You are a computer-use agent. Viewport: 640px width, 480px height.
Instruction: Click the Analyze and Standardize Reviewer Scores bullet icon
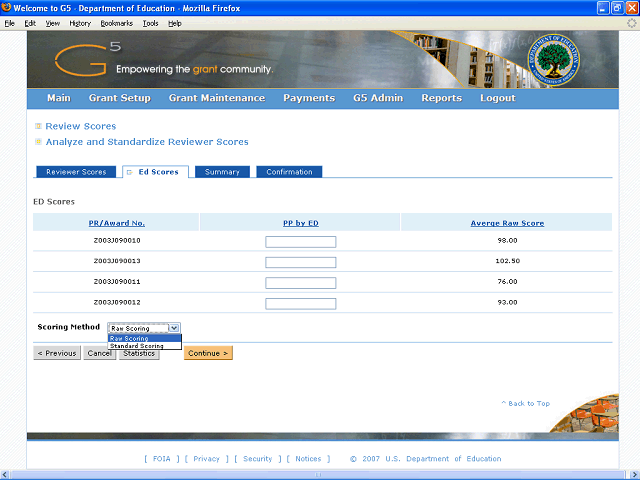pyautogui.click(x=38, y=142)
